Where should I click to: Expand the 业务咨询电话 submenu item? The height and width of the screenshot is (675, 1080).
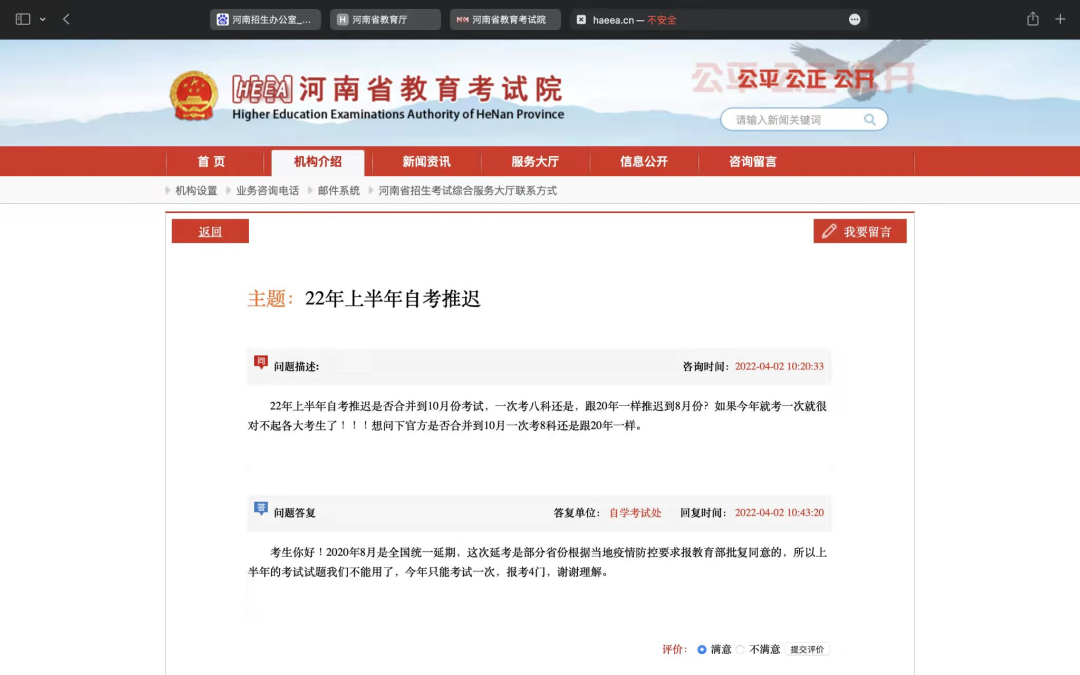point(267,190)
